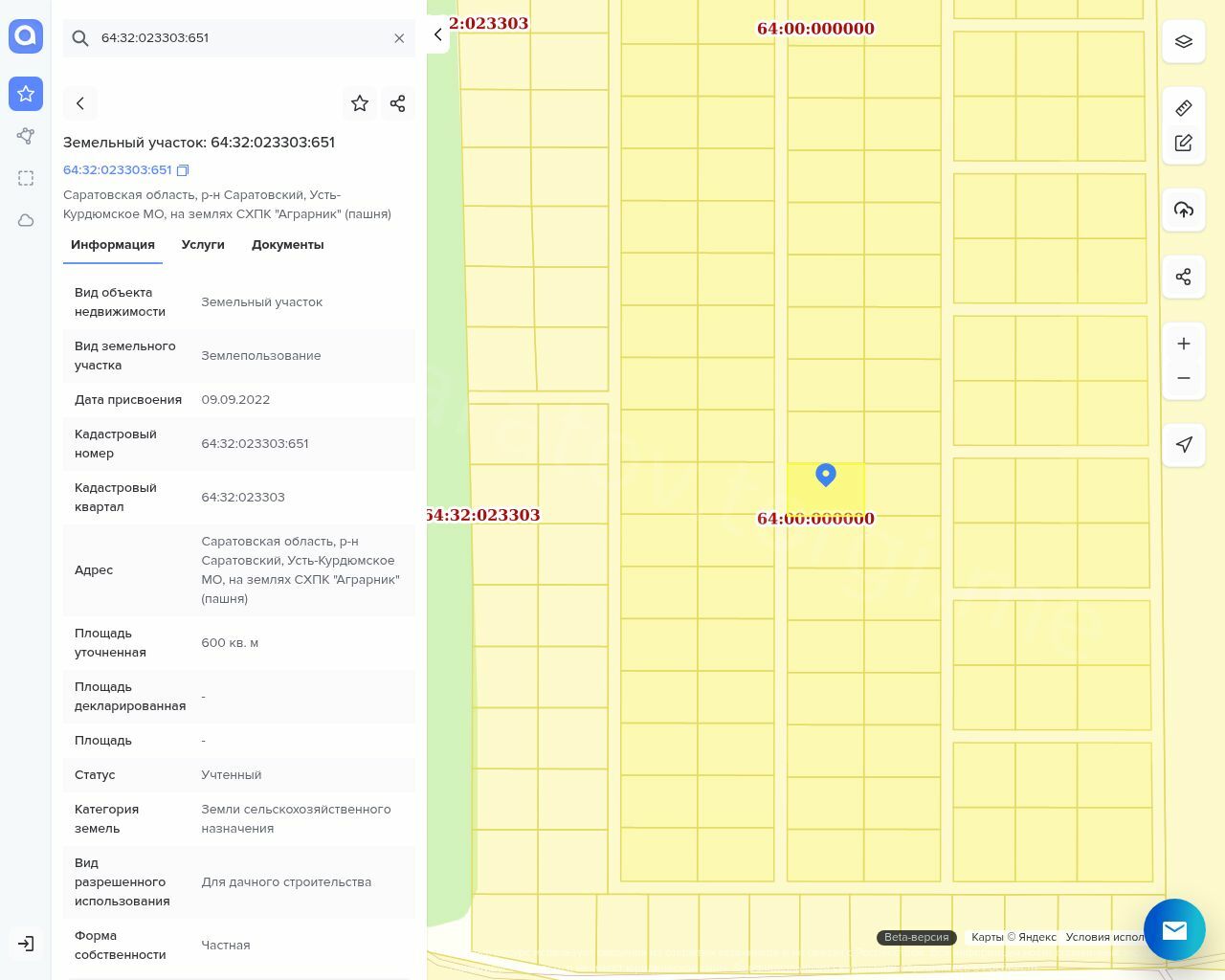Copy cadastral number 64:32:023303:651
The height and width of the screenshot is (980, 1225).
click(x=183, y=170)
